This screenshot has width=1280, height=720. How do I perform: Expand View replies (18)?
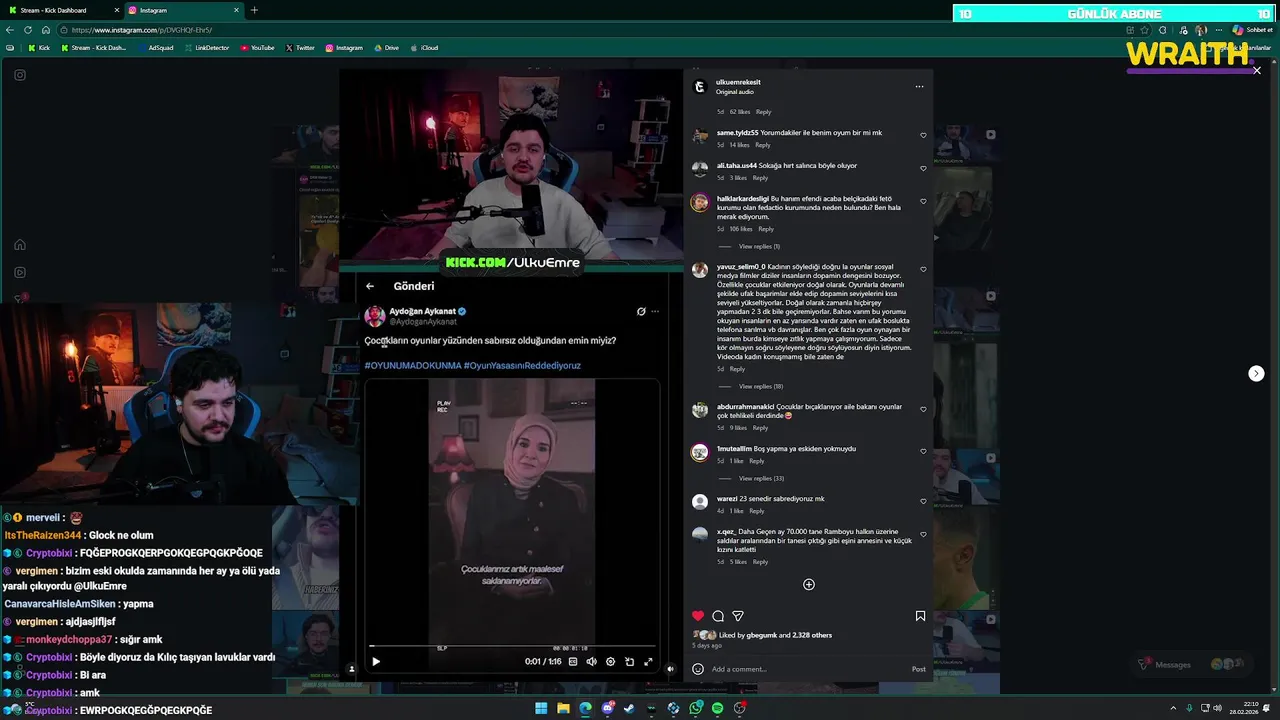761,386
